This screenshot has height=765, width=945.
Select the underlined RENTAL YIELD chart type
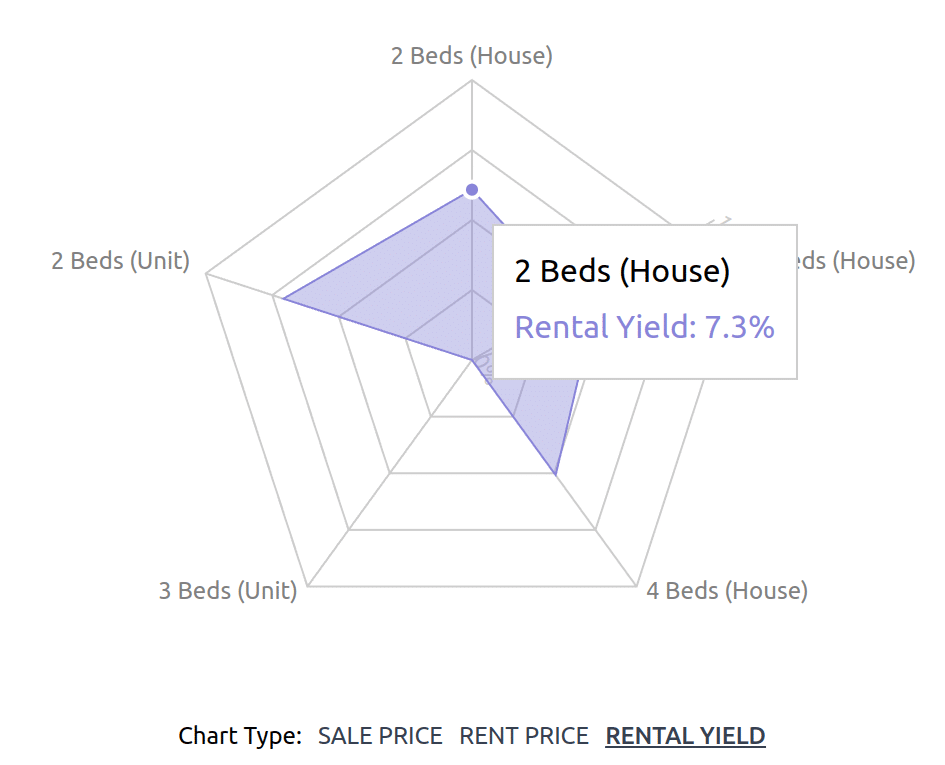[685, 735]
